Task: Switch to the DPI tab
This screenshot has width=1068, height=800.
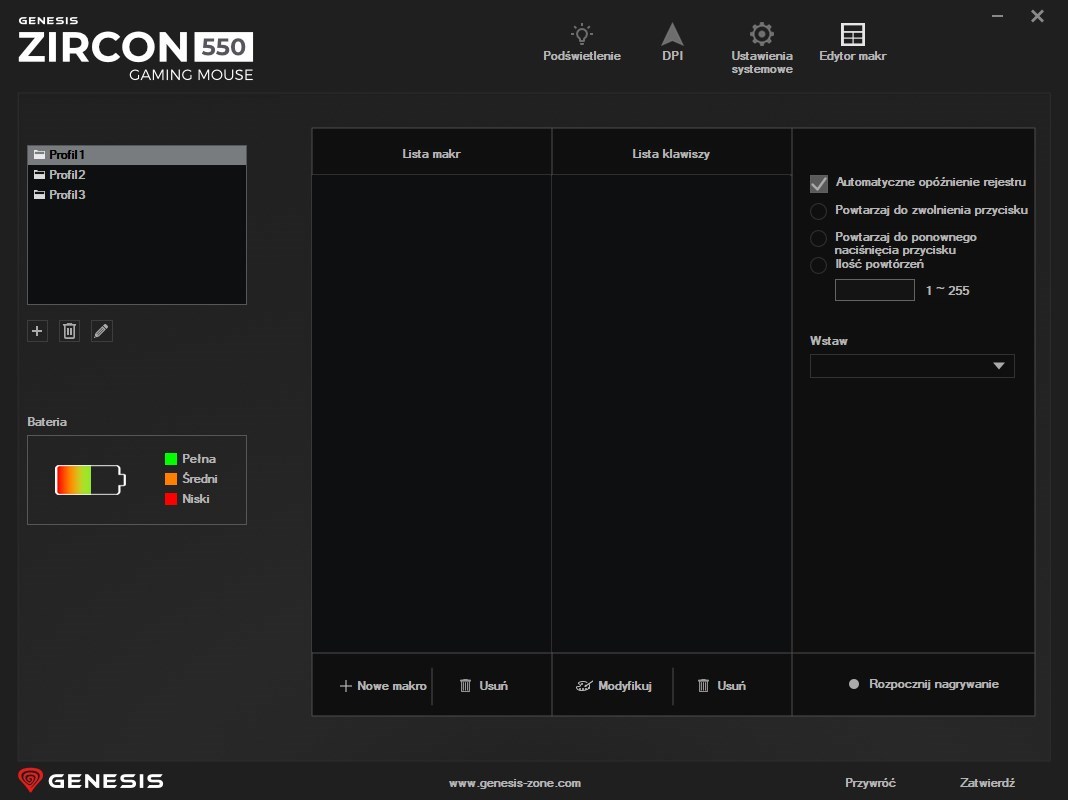Action: [x=672, y=43]
